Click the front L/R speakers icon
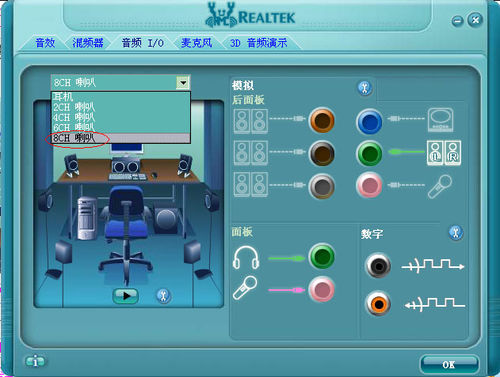 pos(444,153)
